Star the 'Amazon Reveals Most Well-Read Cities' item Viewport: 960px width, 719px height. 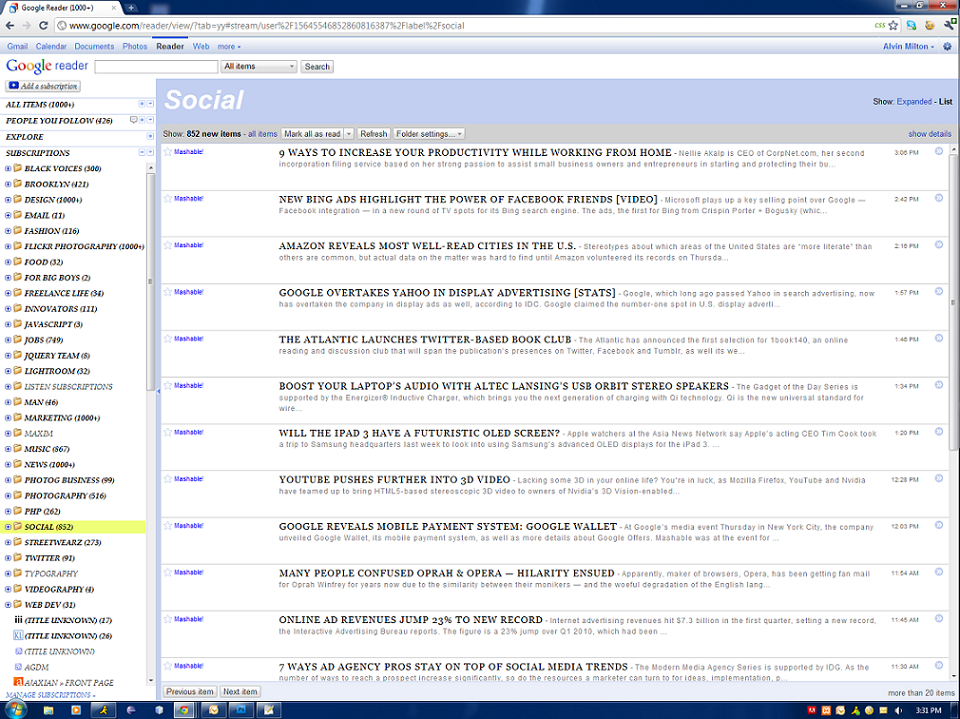[168, 245]
